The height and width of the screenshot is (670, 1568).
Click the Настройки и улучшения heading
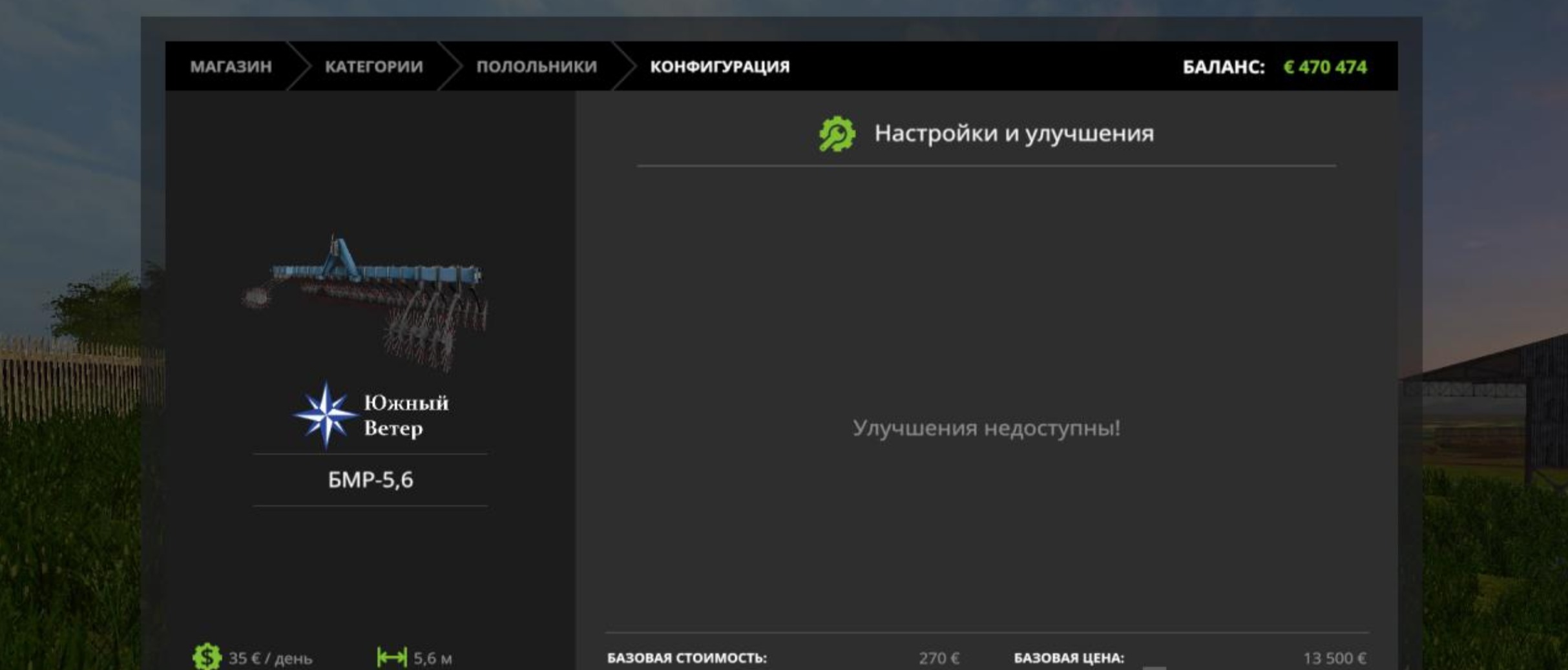click(1014, 133)
